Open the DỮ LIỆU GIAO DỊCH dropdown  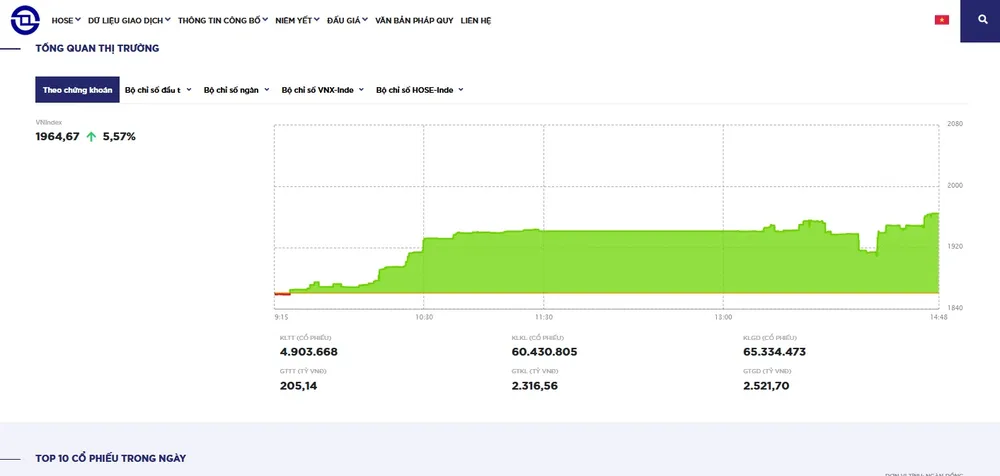[129, 20]
